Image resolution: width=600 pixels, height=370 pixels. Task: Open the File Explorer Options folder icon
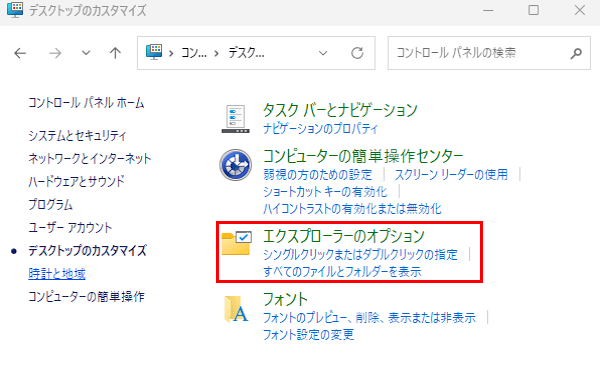coord(236,243)
